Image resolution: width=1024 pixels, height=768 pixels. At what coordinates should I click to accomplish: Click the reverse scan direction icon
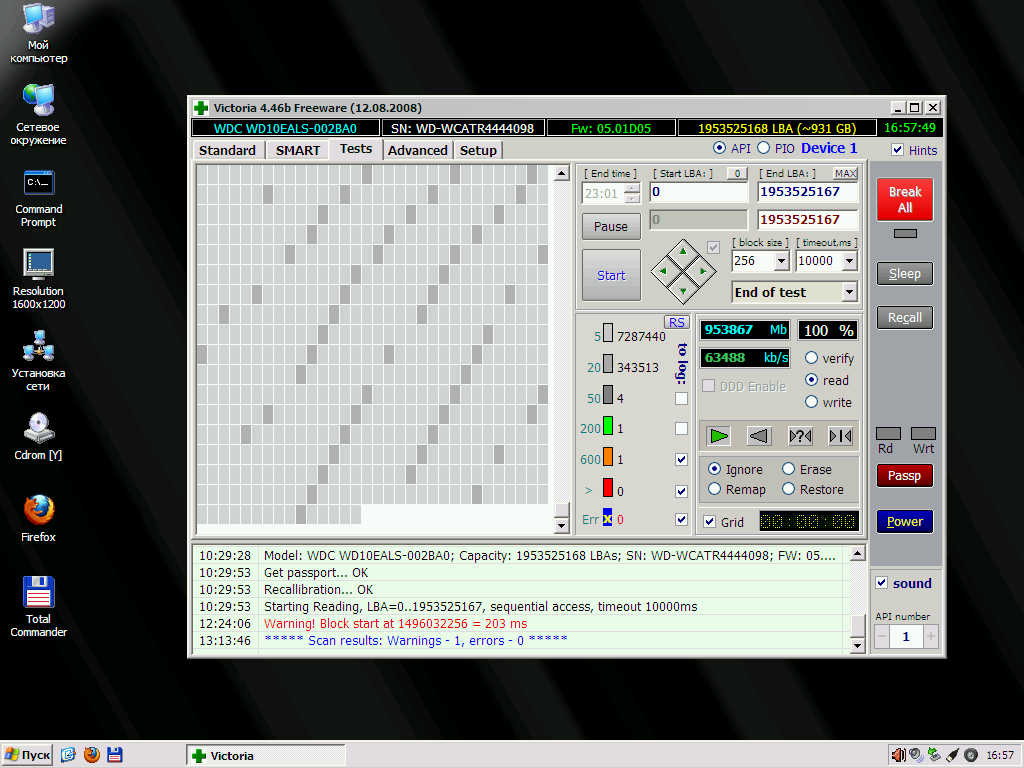pyautogui.click(x=759, y=435)
